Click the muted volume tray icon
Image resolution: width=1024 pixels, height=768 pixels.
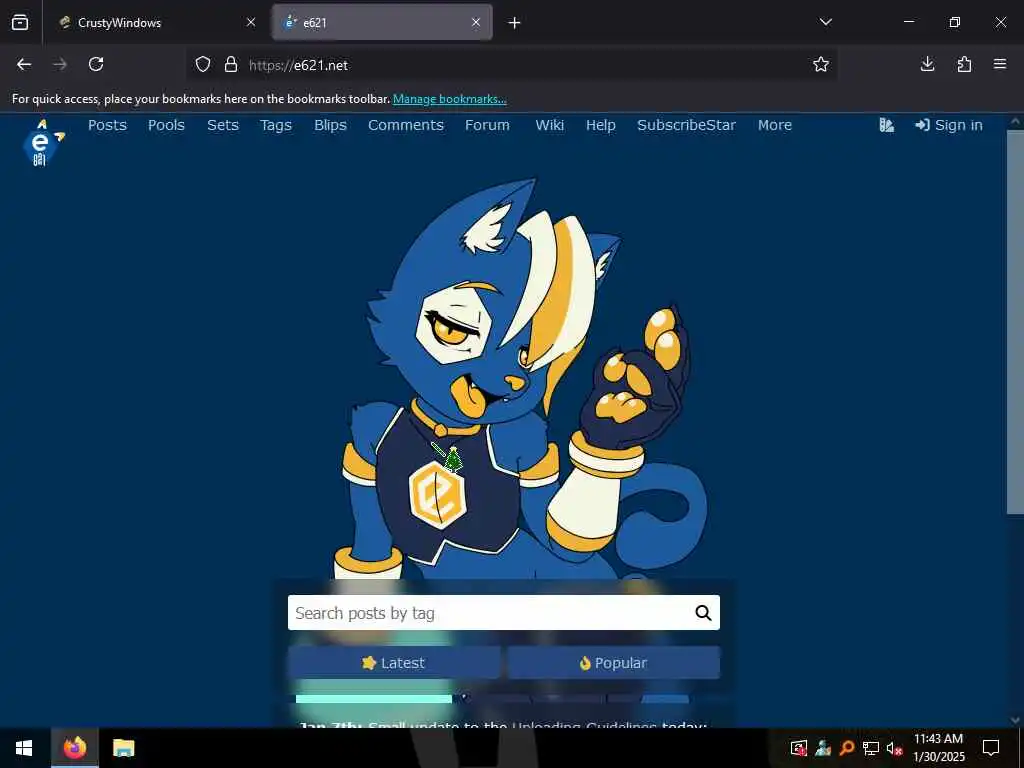[894, 748]
